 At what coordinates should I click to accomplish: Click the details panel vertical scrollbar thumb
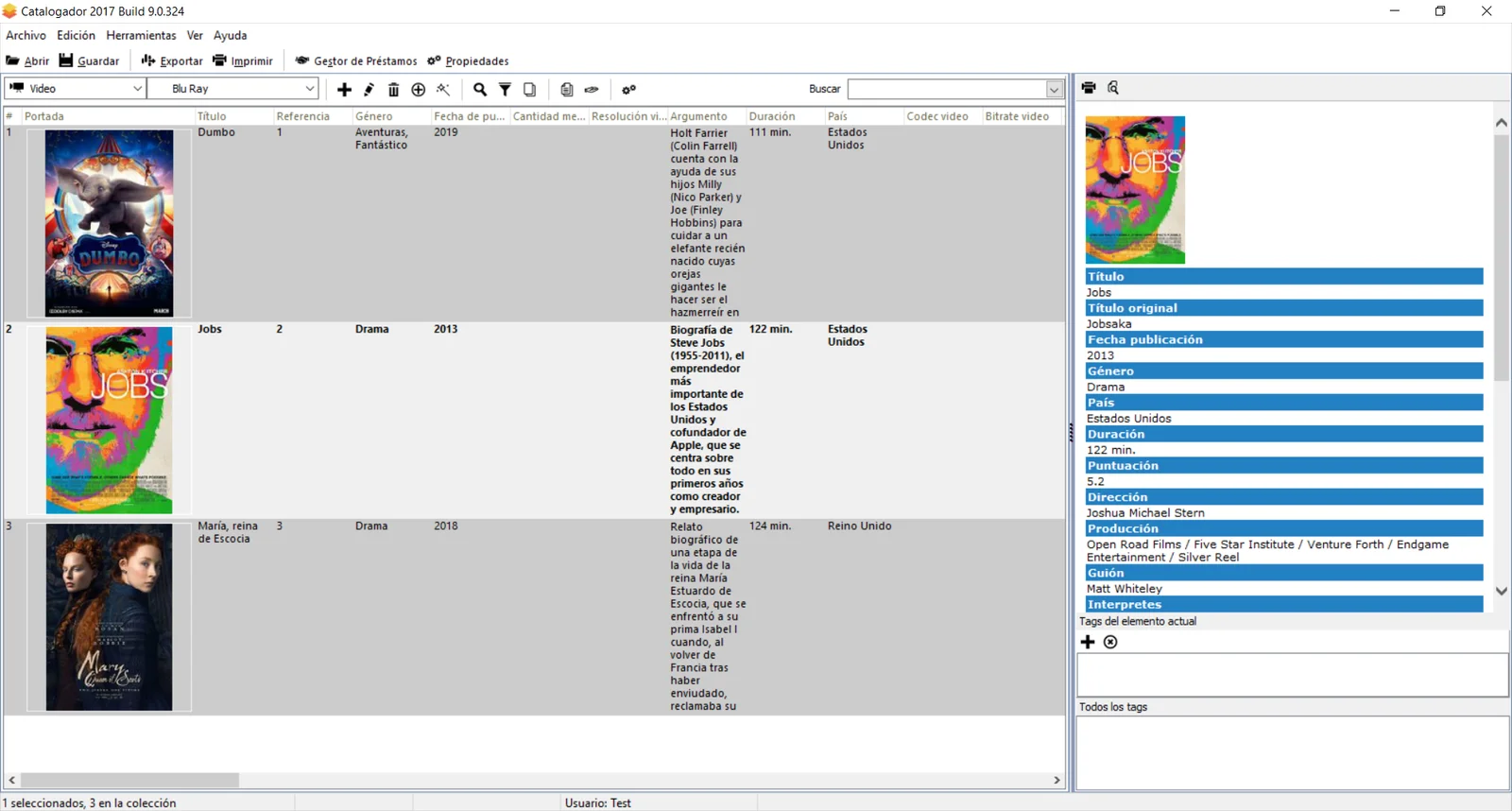pyautogui.click(x=1501, y=257)
